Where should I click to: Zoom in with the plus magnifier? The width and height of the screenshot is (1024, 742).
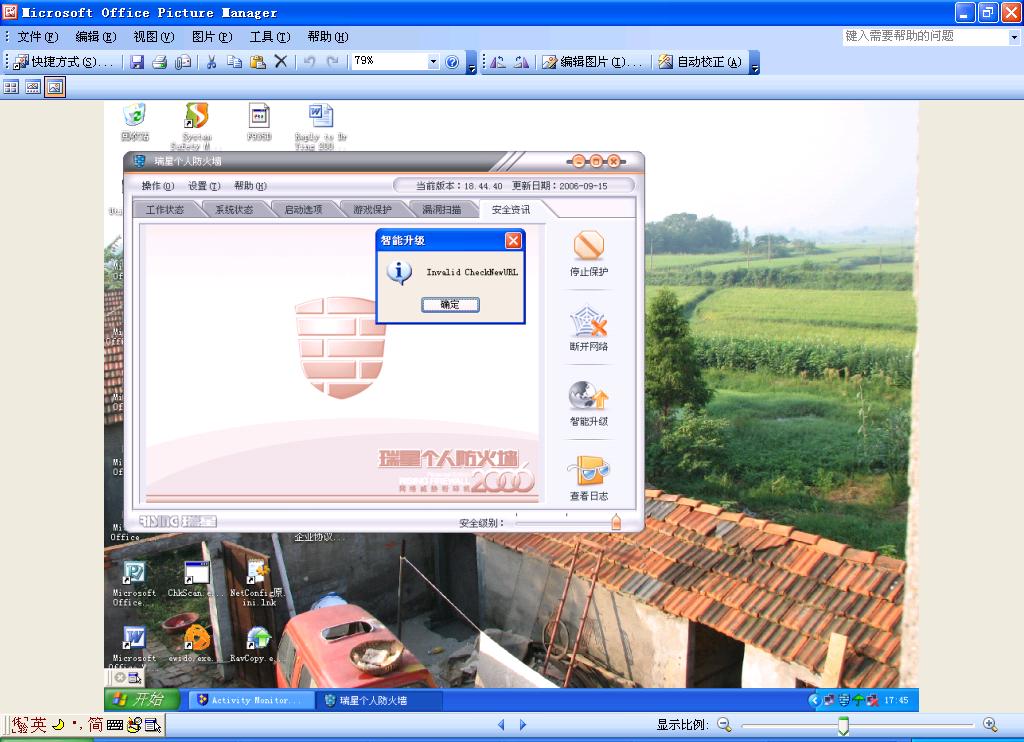[990, 724]
